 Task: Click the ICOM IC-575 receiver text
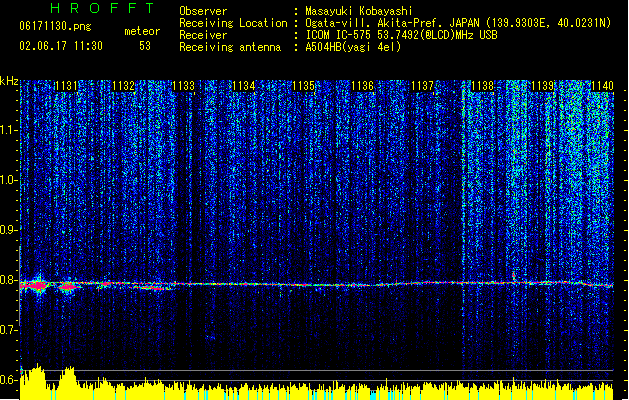pos(401,35)
